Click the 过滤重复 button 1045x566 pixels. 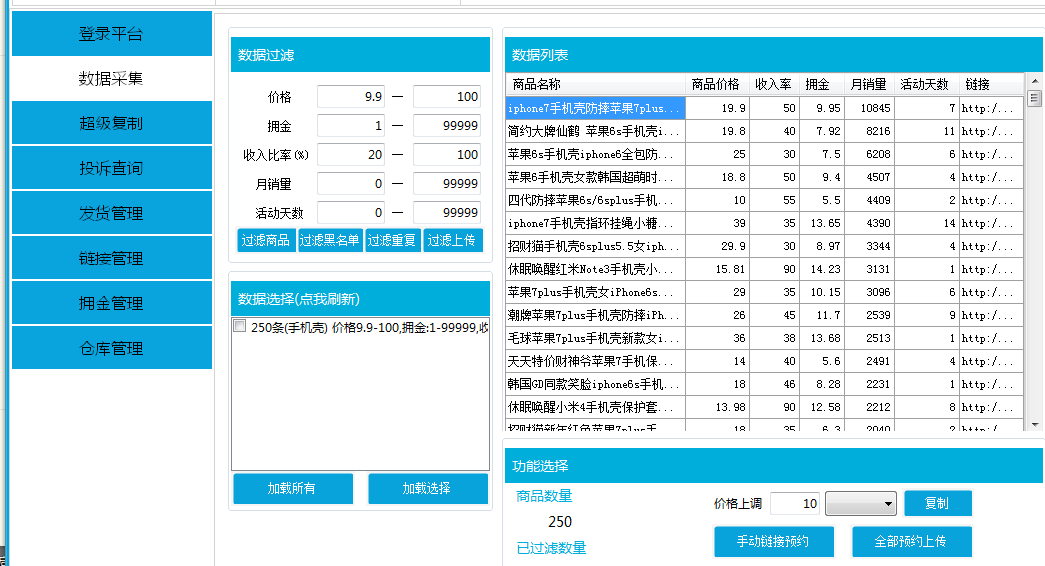pos(391,240)
